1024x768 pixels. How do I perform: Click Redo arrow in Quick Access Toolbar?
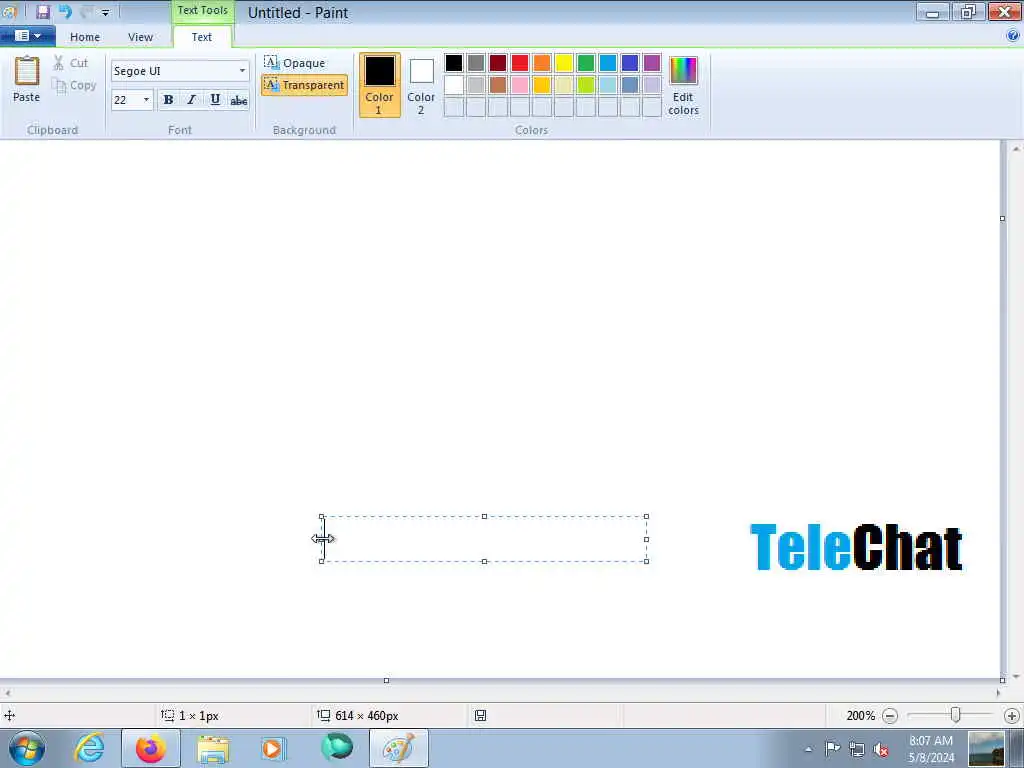tap(86, 12)
